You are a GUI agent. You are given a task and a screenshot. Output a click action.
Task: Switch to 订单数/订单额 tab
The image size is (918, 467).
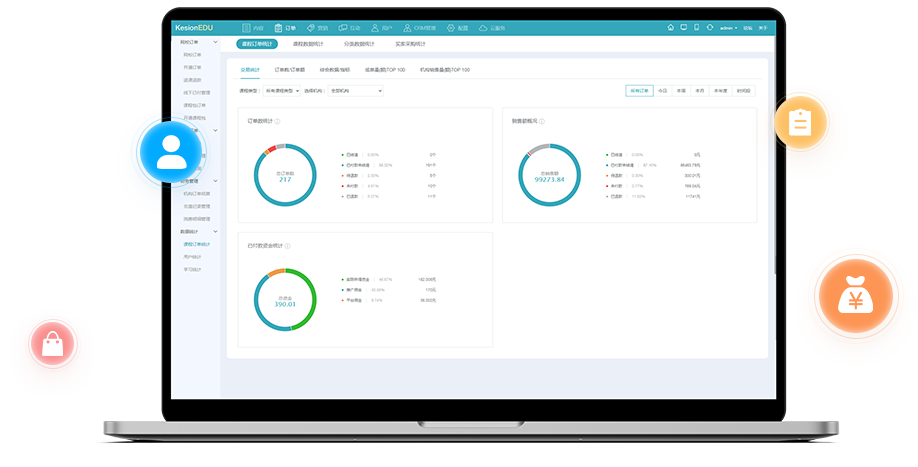(289, 70)
